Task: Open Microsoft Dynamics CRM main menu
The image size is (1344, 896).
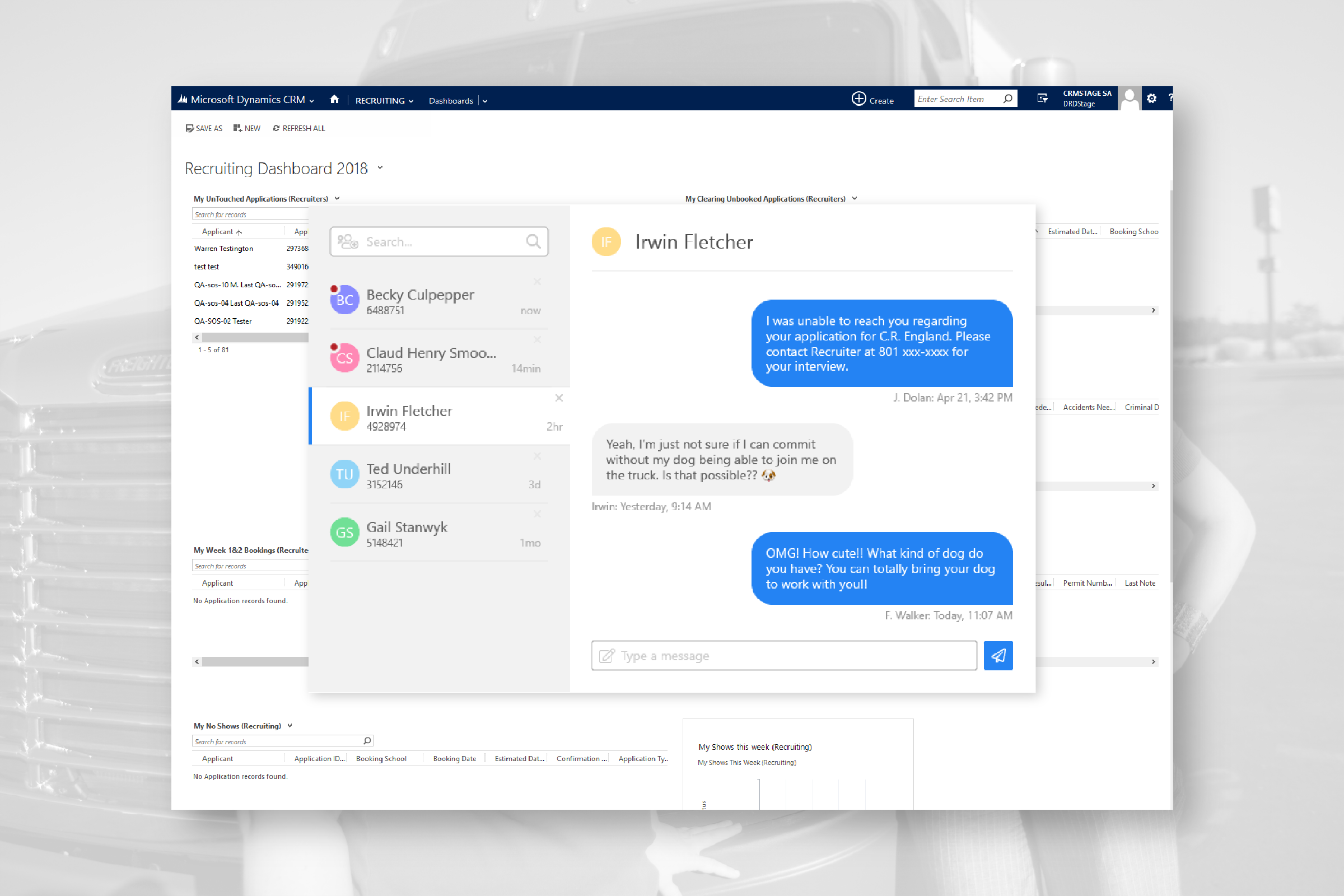Action: [248, 100]
